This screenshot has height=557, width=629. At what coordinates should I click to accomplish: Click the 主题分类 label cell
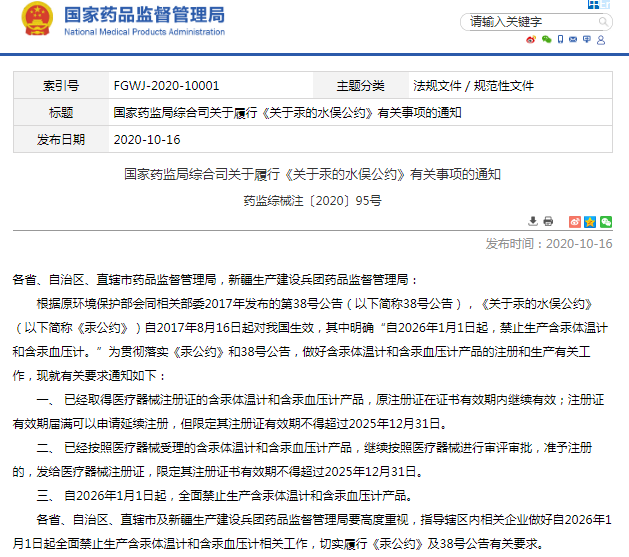(x=360, y=85)
